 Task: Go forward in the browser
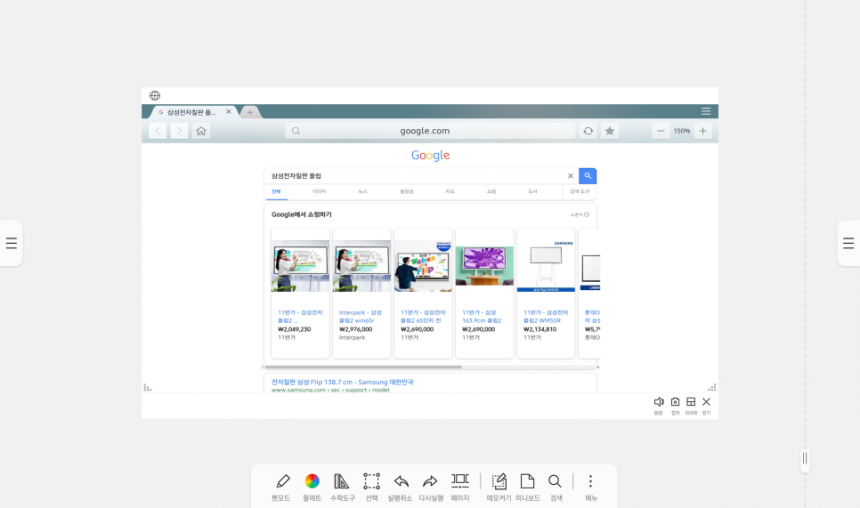[x=179, y=131]
